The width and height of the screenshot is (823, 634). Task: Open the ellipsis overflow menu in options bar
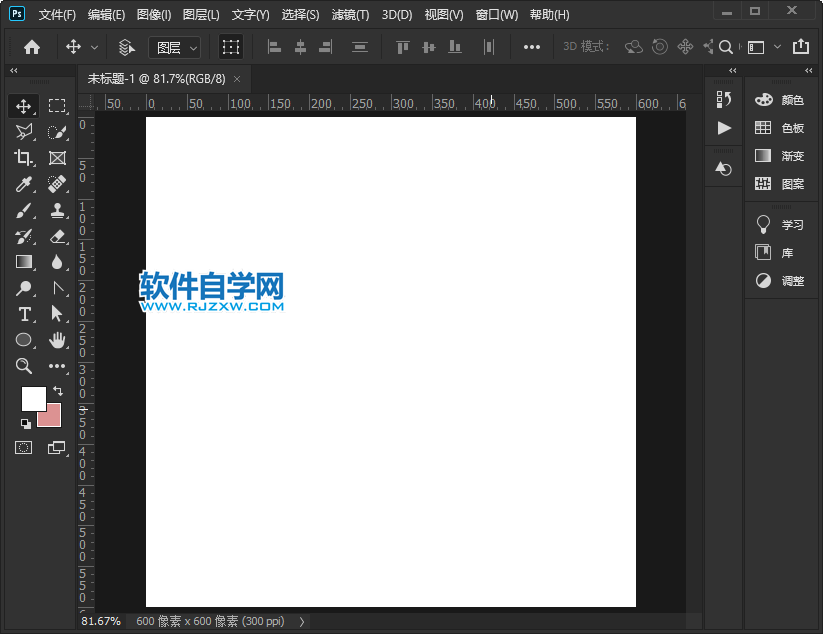coord(531,46)
